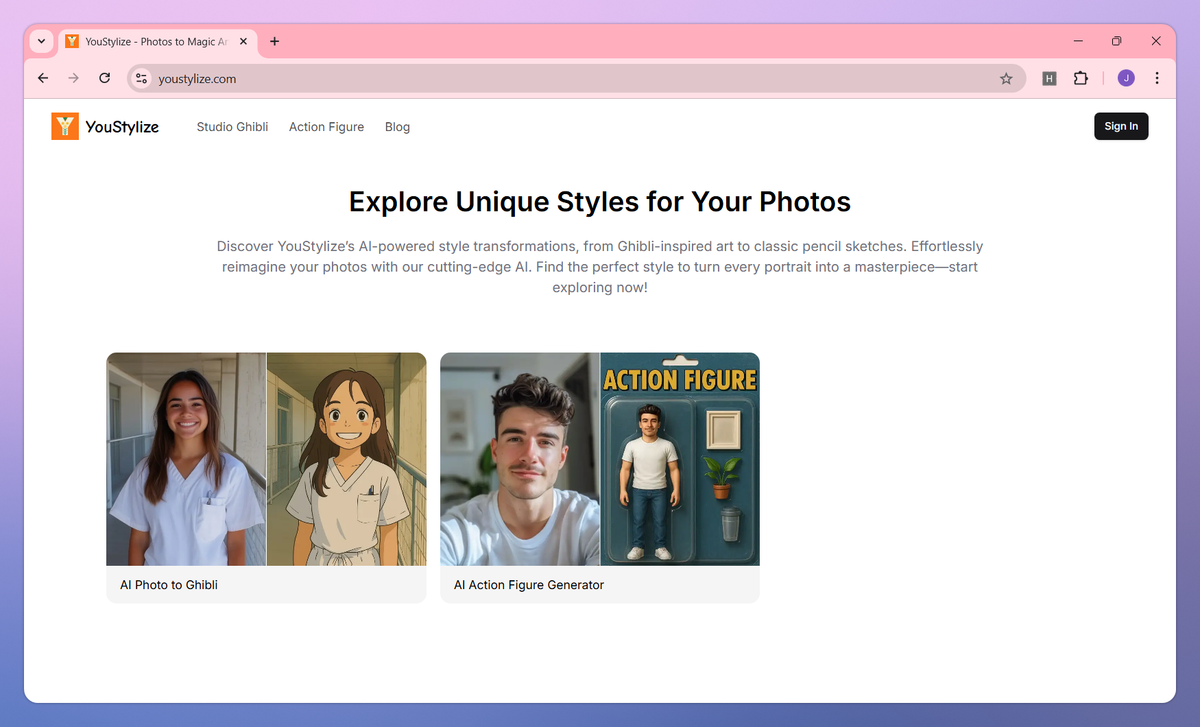Close the YouStylize tab
Screen dimensions: 1200x727
pyautogui.click(x=245, y=42)
